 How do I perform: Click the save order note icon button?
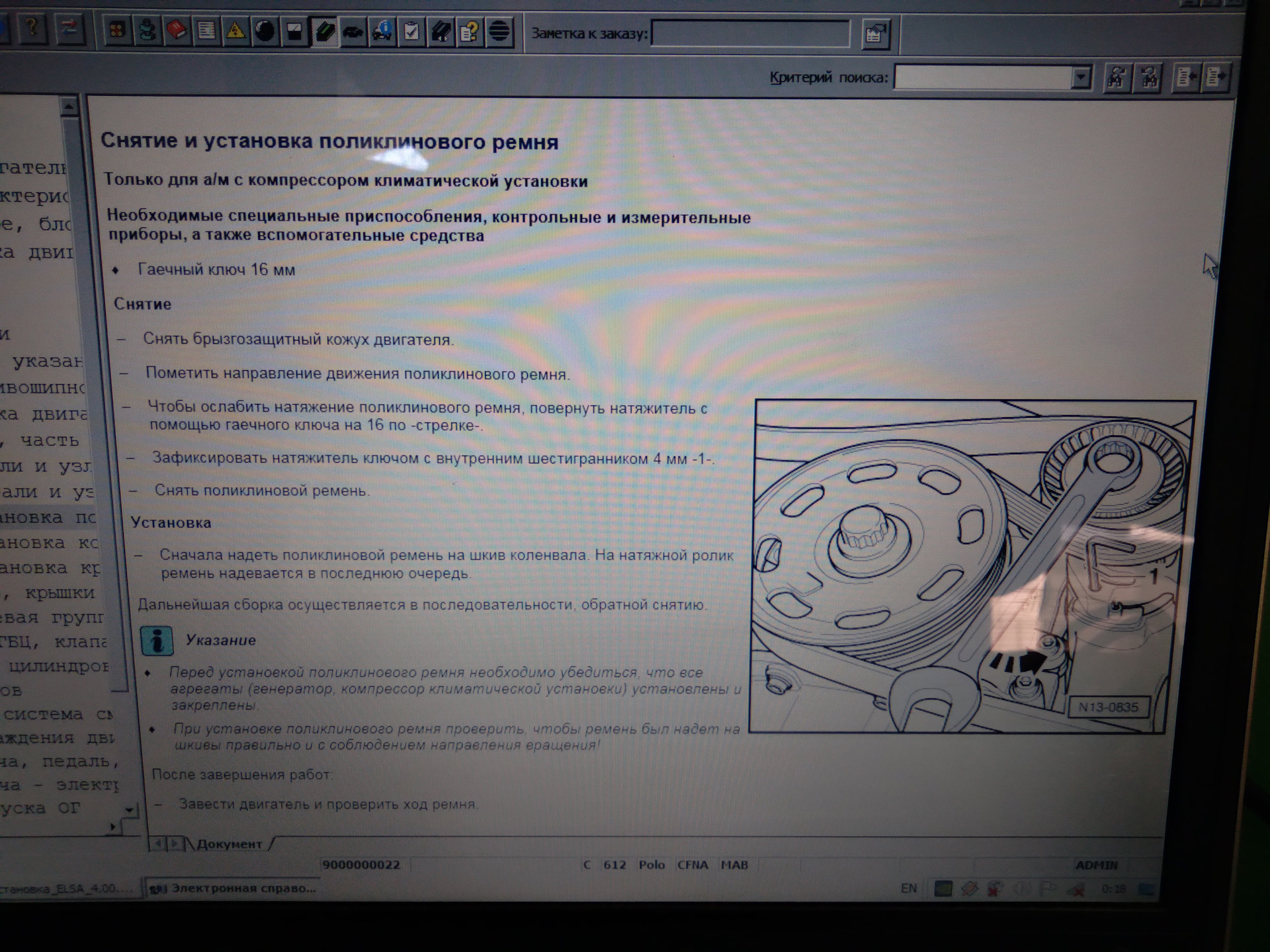click(876, 34)
